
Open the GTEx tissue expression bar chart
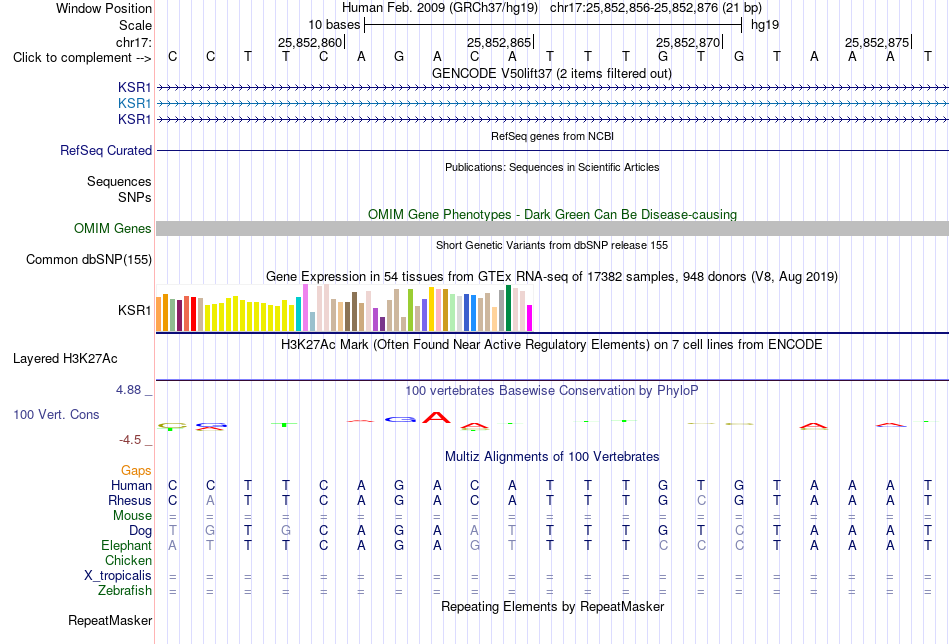click(344, 308)
